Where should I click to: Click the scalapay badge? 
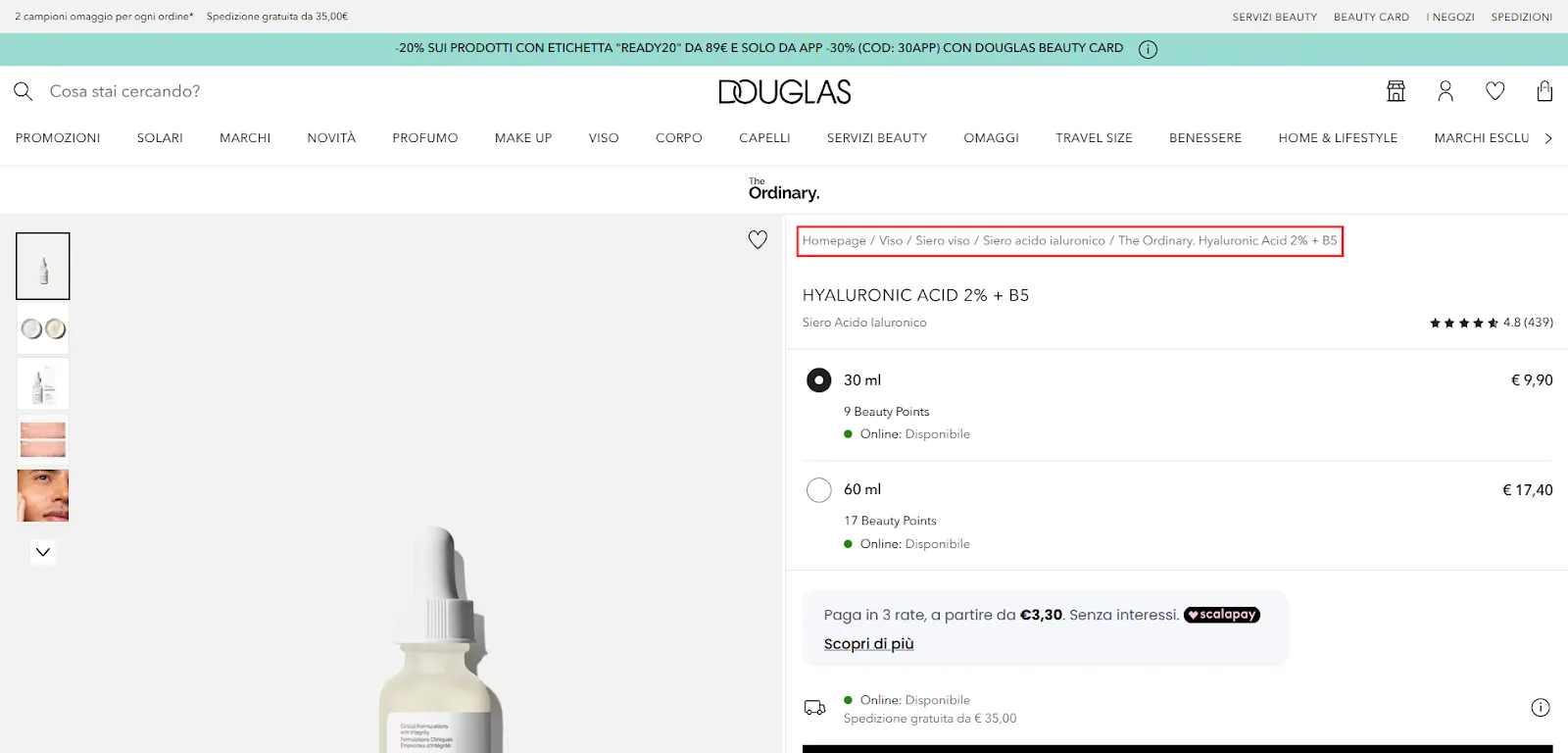[1221, 615]
